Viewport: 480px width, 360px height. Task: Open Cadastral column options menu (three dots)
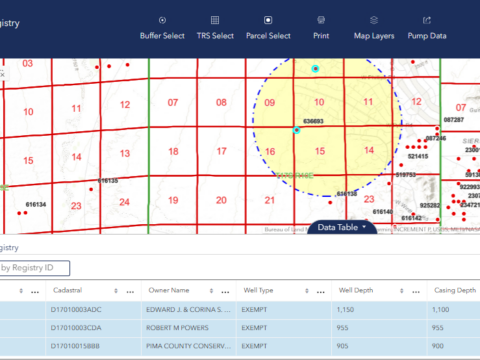tap(130, 292)
